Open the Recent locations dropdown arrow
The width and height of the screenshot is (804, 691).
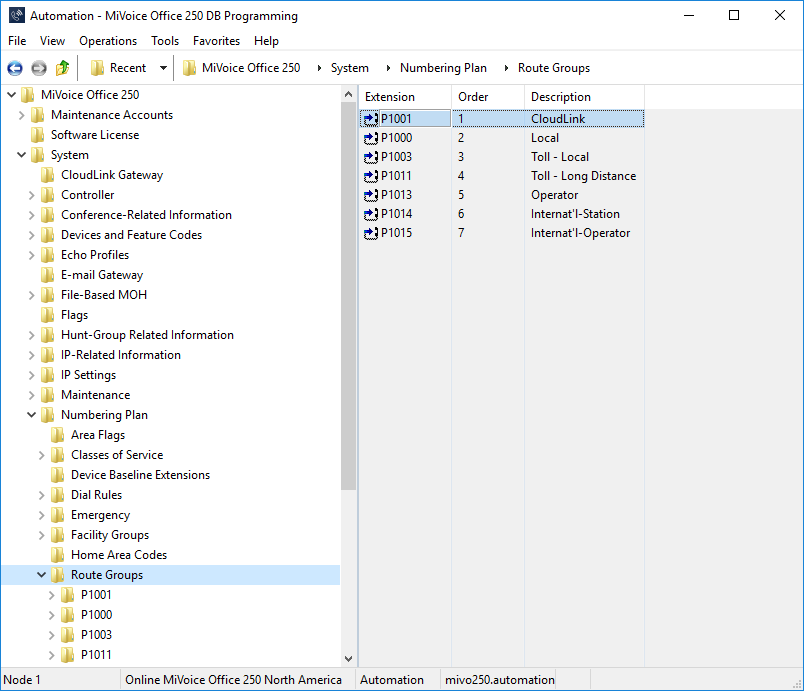(x=163, y=68)
